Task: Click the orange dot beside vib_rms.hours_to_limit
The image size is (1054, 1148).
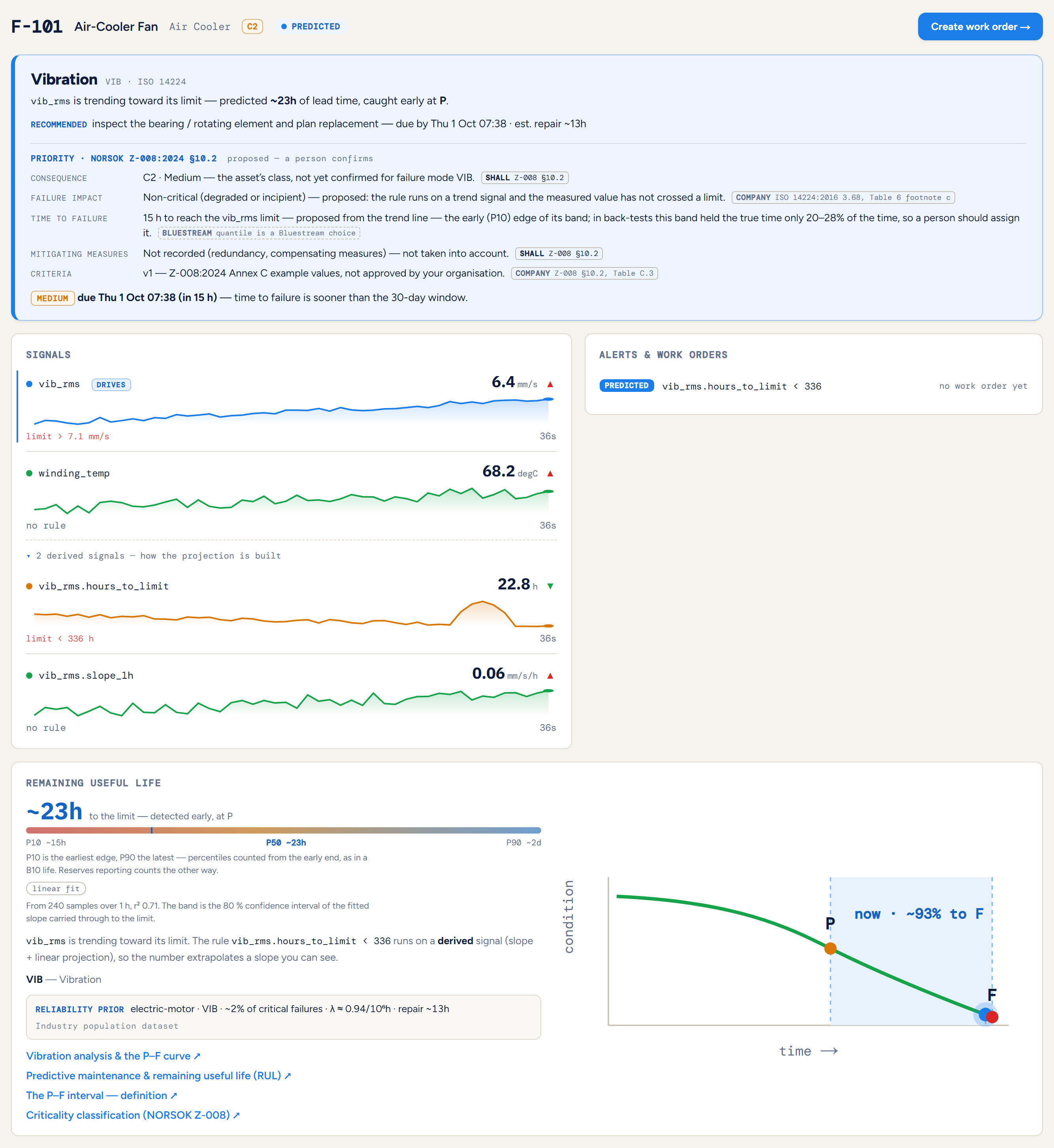Action: [29, 586]
